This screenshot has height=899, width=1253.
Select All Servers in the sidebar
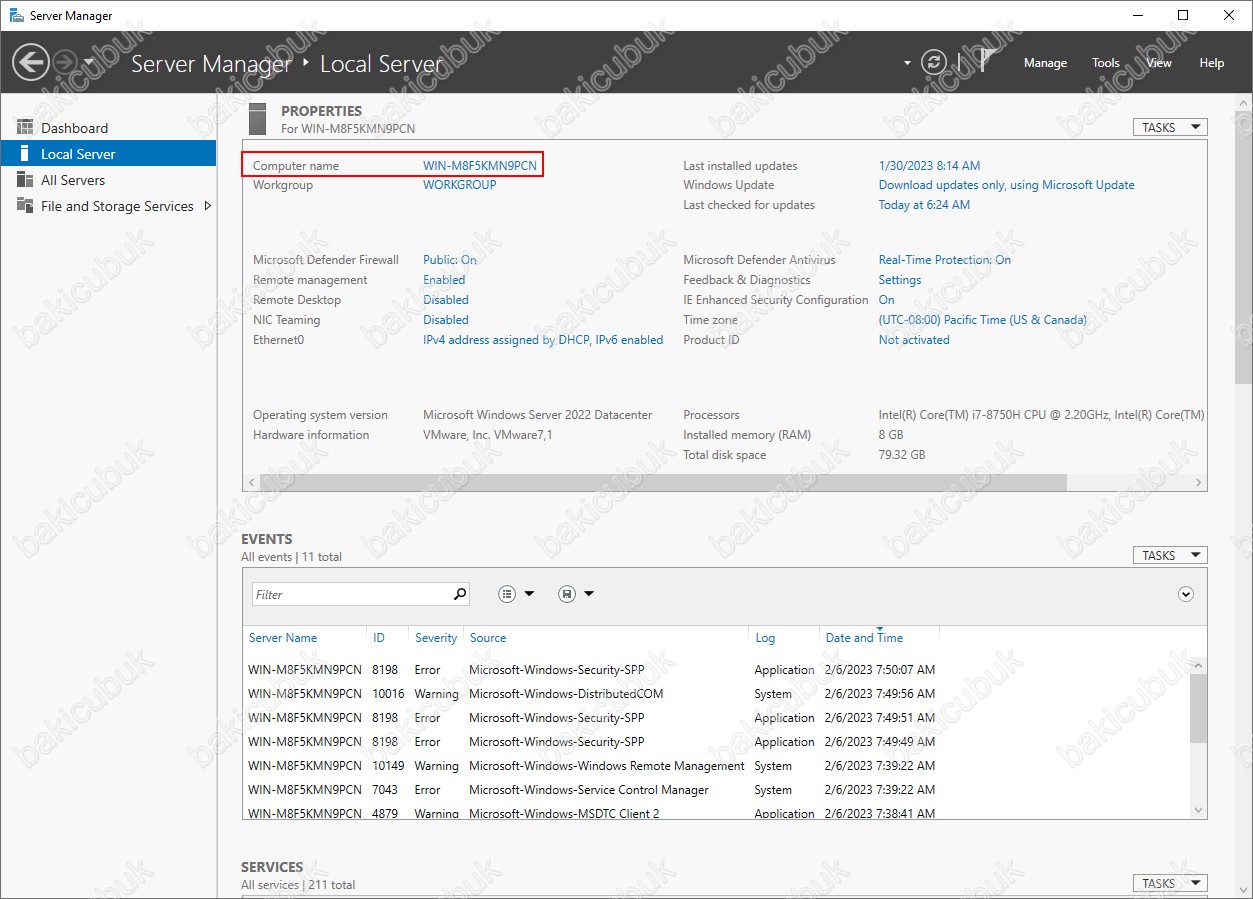108,180
